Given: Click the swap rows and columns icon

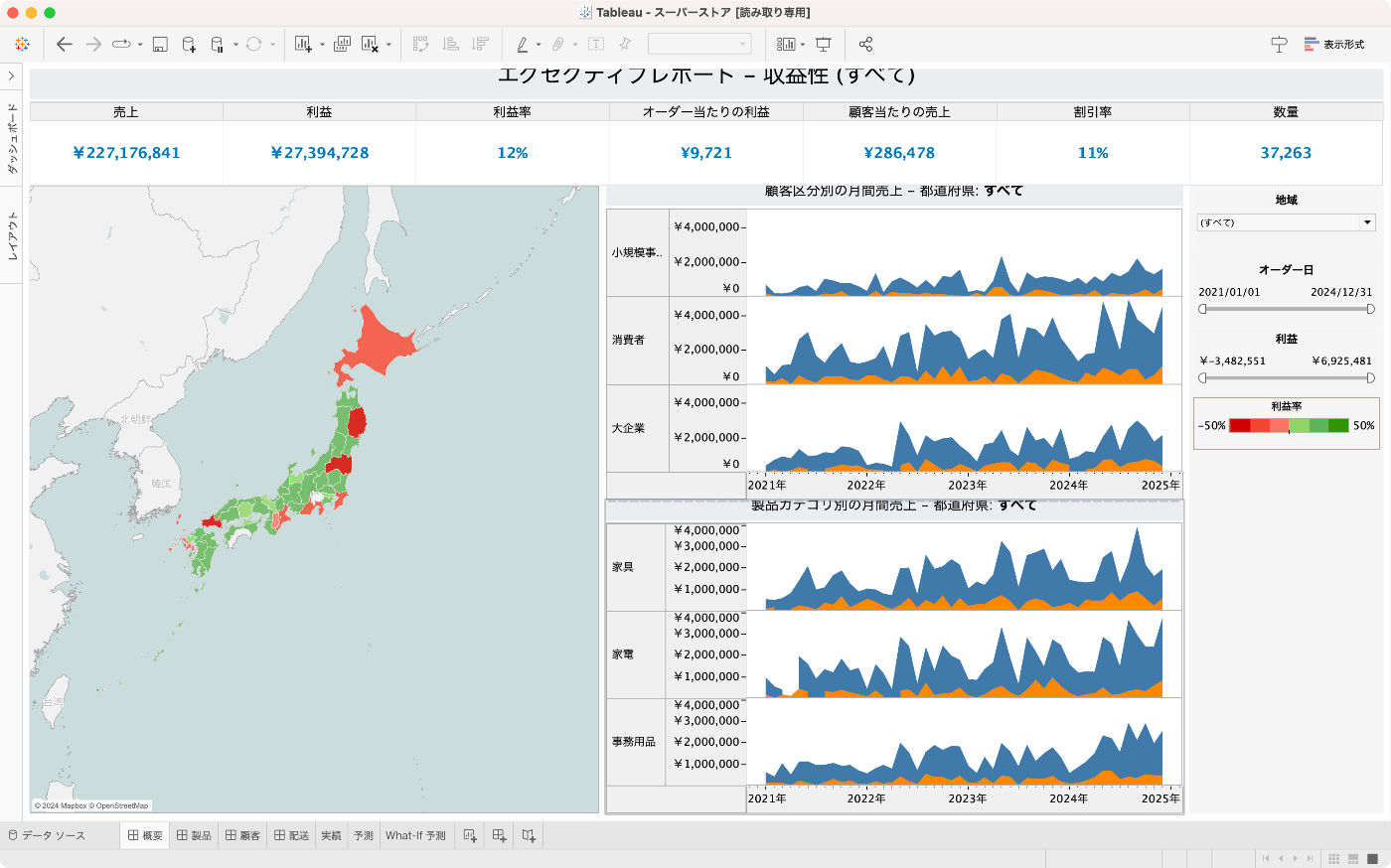Looking at the screenshot, I should pos(420,44).
